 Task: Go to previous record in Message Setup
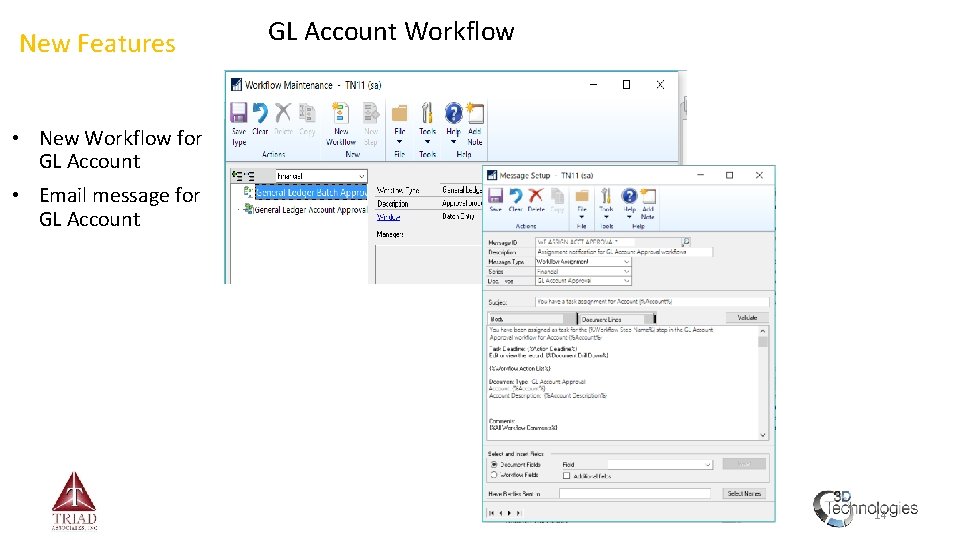501,513
